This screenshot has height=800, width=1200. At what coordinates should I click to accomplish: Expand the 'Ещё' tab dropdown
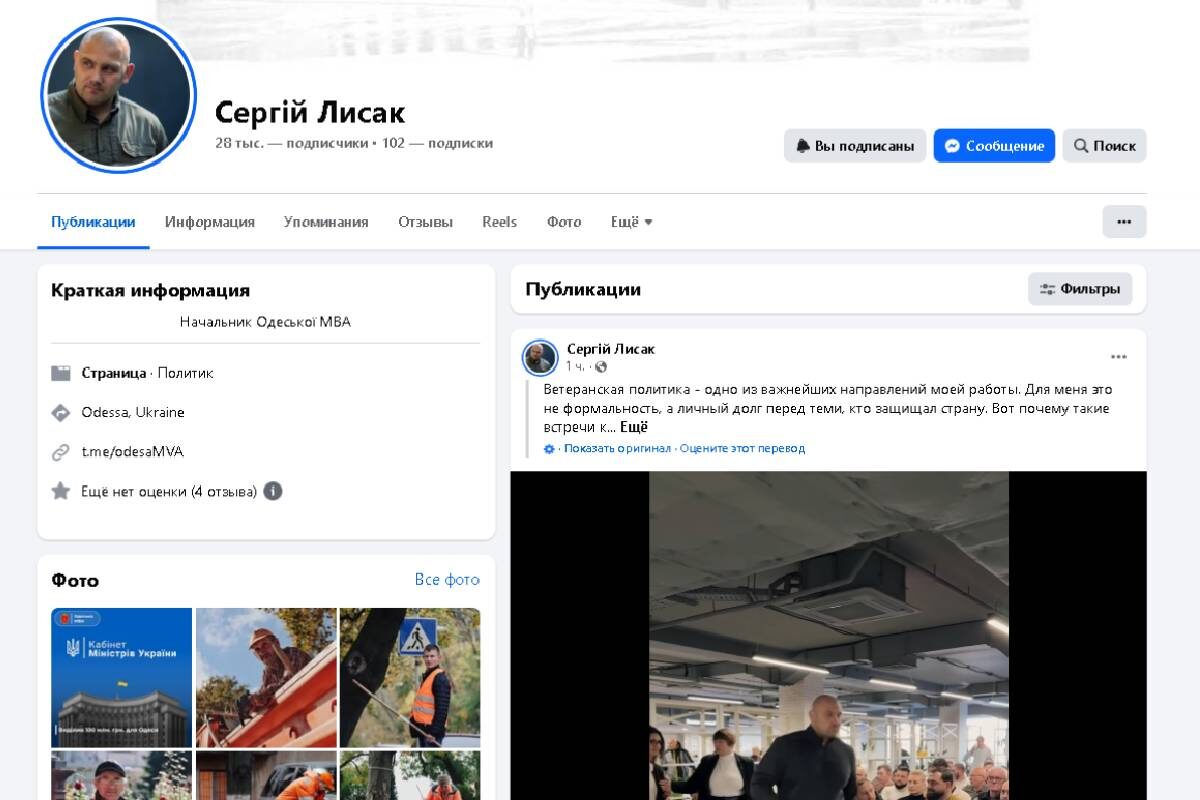tap(632, 222)
